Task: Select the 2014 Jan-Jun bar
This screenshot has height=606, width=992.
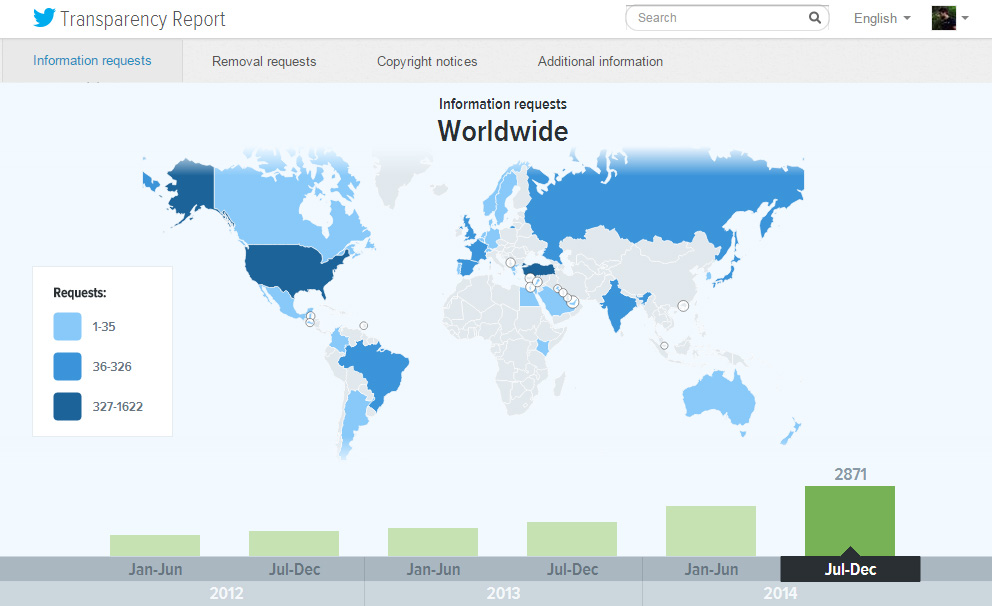Action: [x=711, y=531]
